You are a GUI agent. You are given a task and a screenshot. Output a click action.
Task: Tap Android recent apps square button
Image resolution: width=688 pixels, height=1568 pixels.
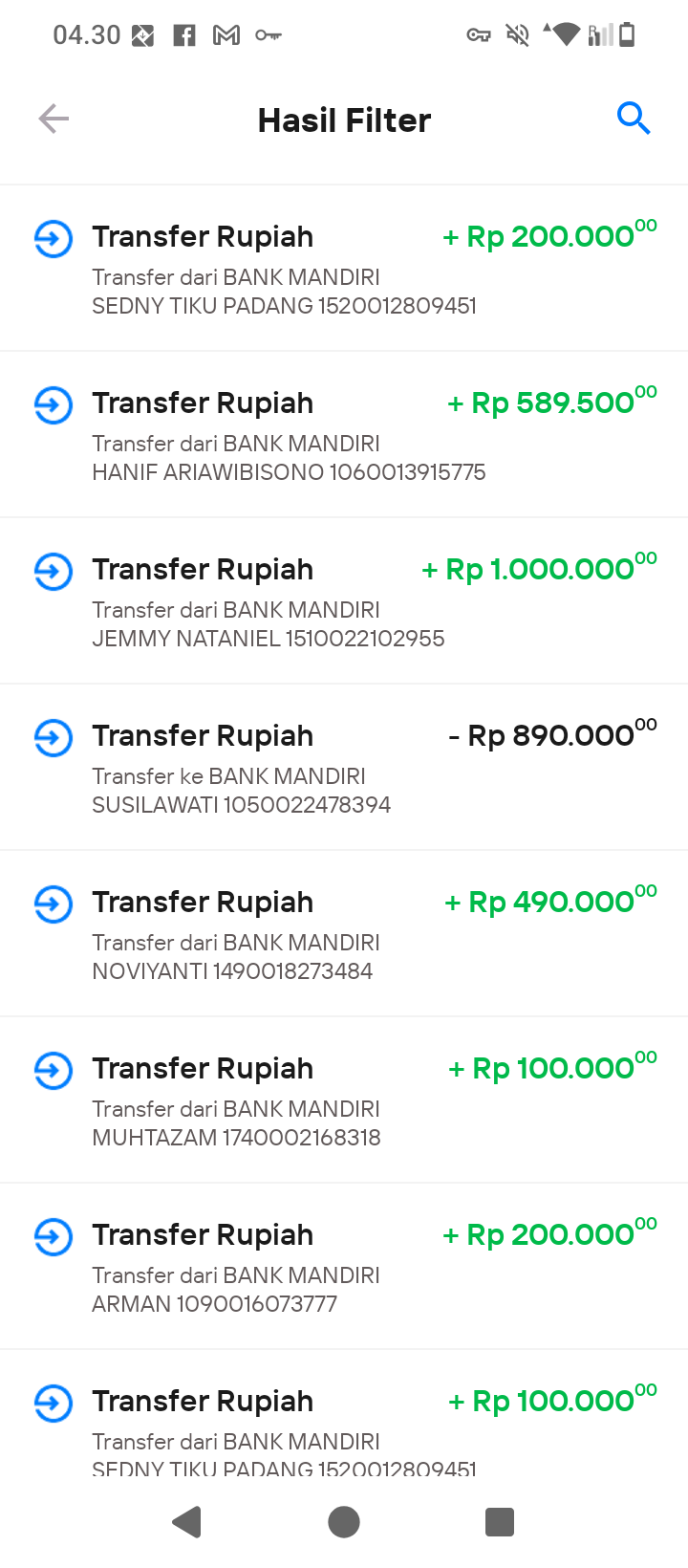(x=500, y=1521)
